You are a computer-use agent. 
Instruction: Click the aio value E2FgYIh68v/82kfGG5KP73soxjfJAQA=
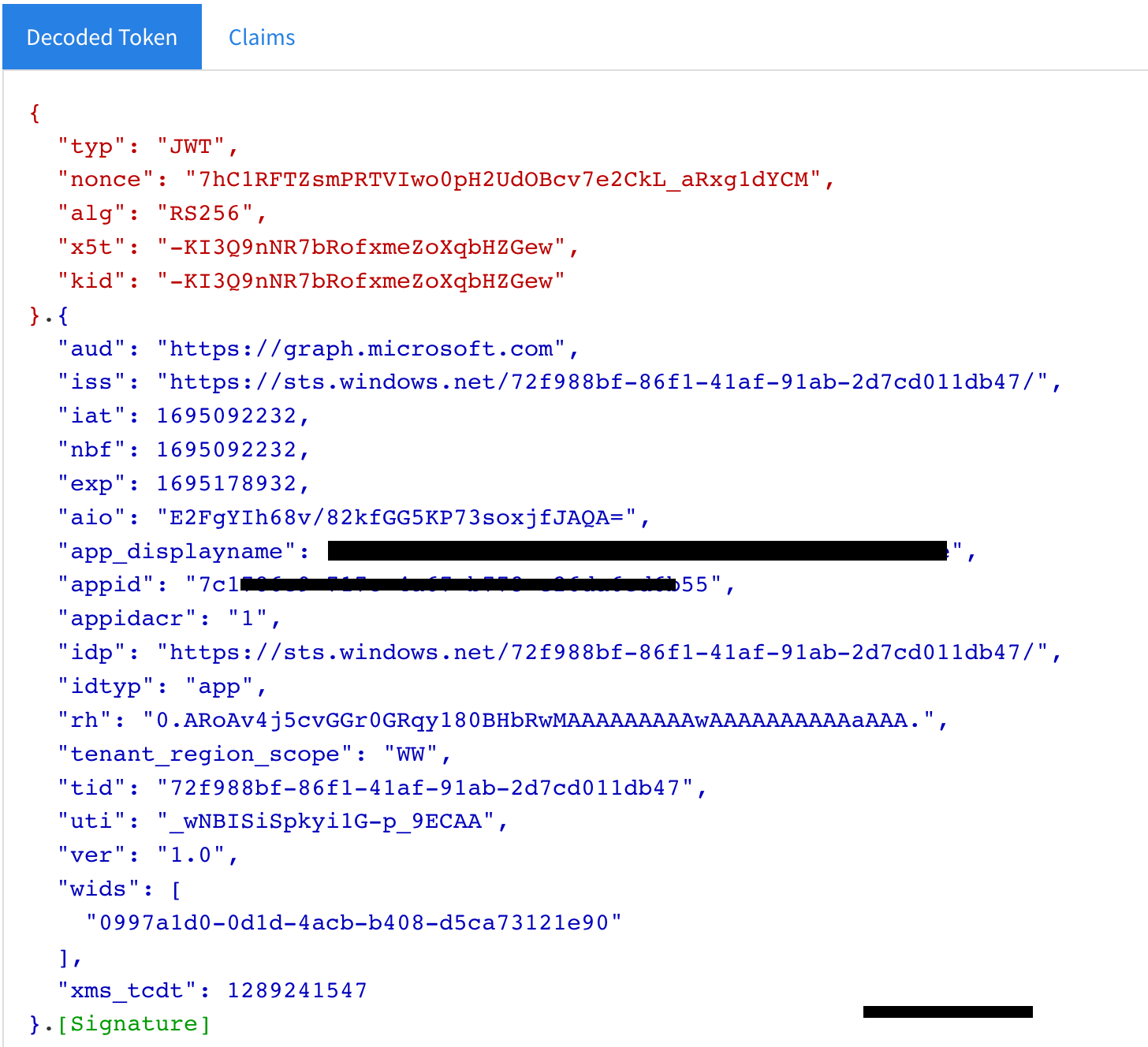point(397,517)
